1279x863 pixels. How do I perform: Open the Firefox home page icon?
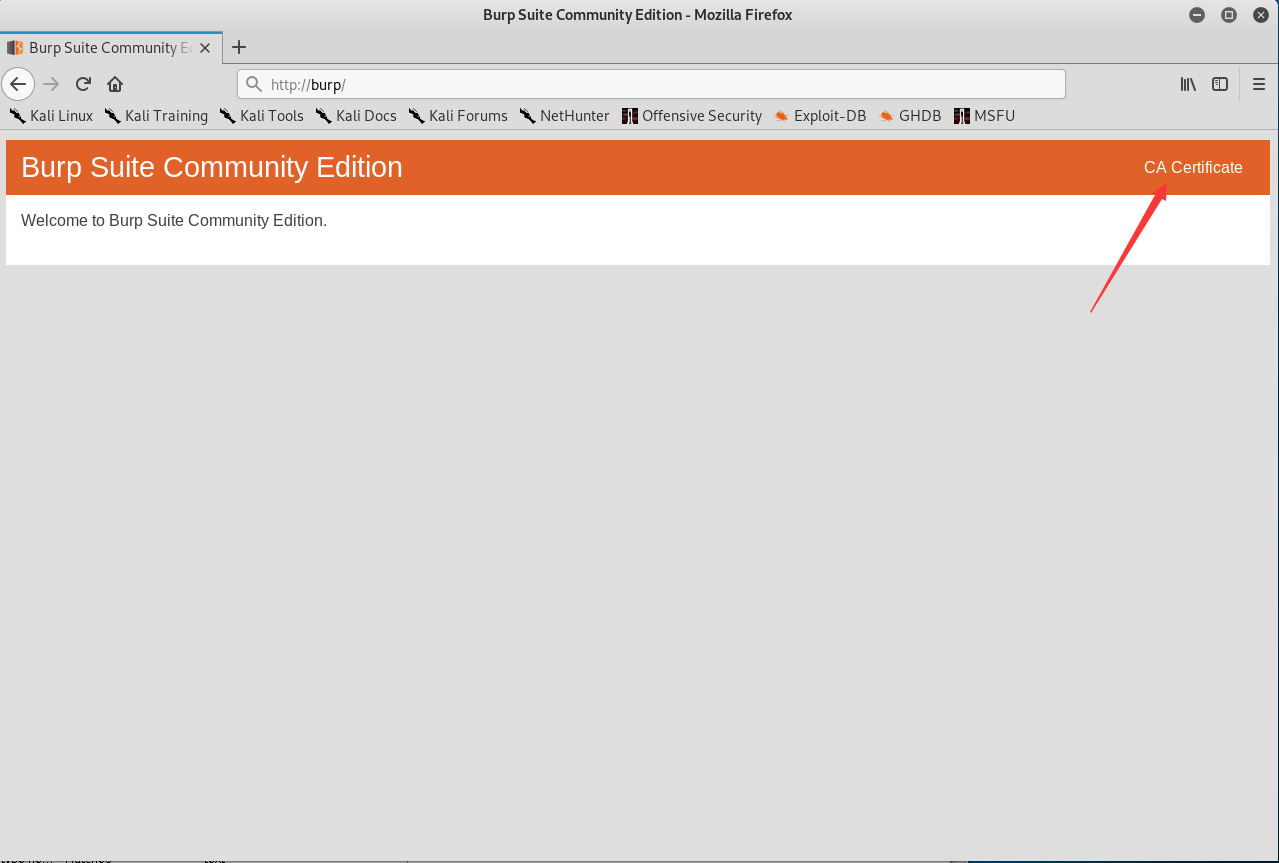coord(115,84)
